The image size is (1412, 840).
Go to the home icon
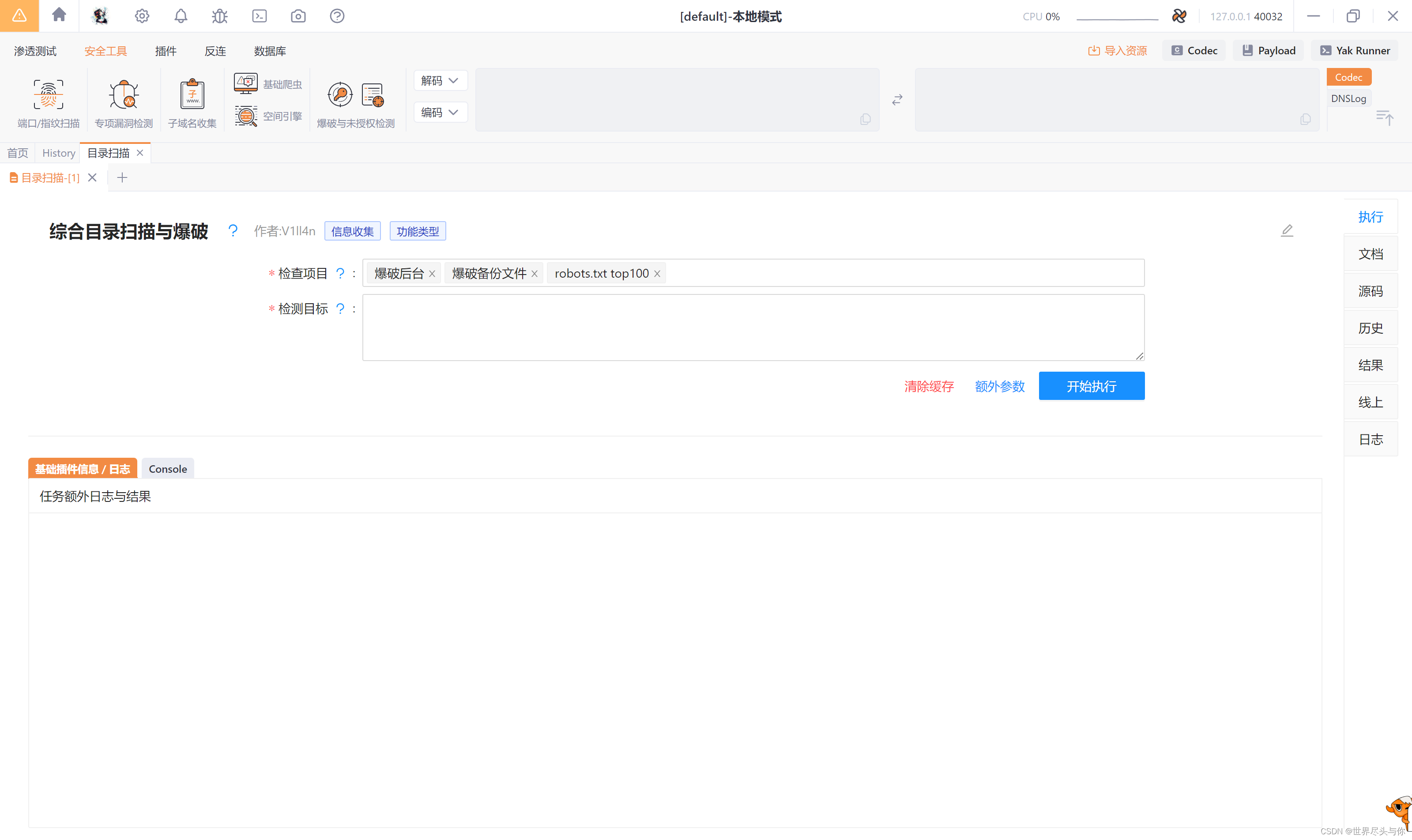coord(59,15)
